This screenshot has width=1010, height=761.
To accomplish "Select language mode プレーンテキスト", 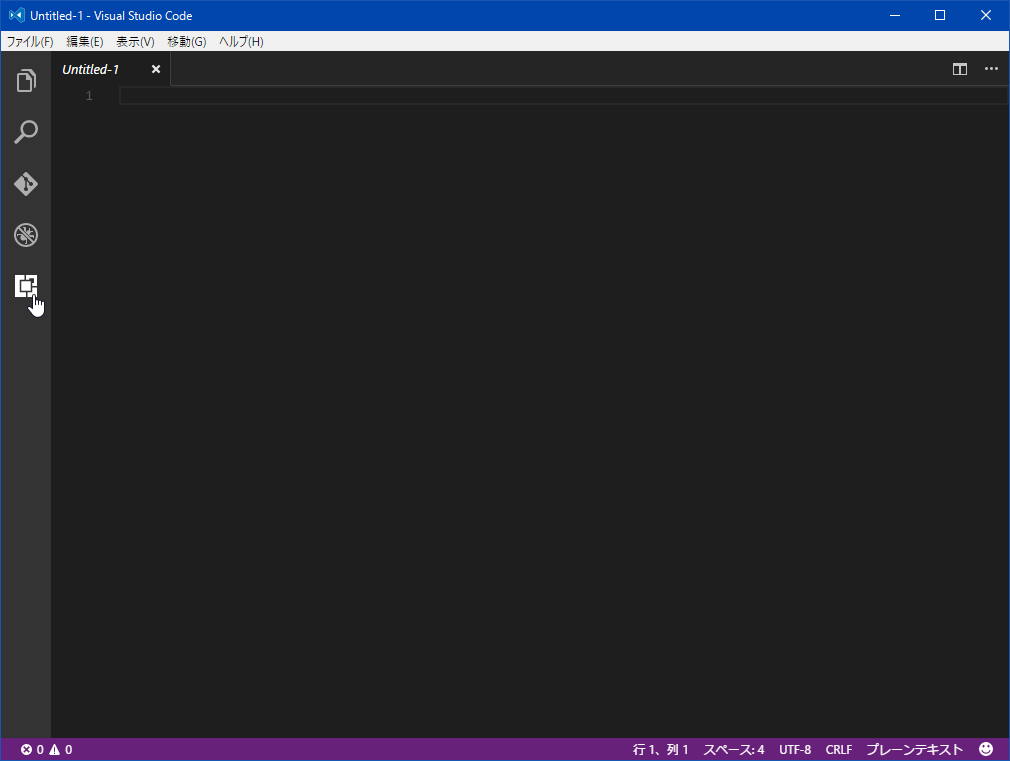I will point(914,749).
